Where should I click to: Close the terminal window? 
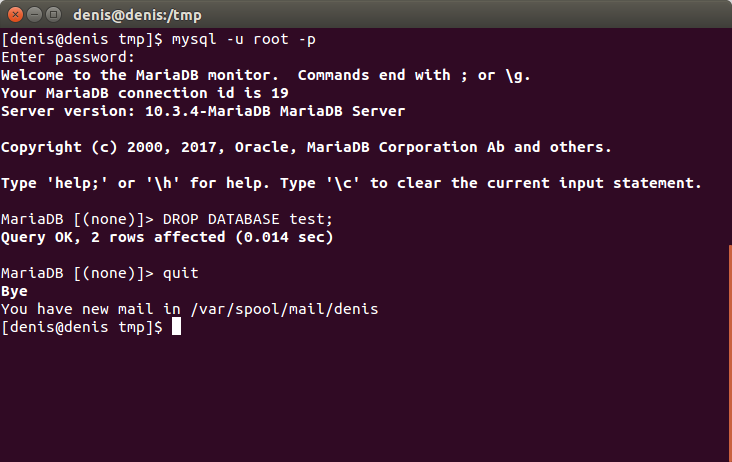point(15,15)
